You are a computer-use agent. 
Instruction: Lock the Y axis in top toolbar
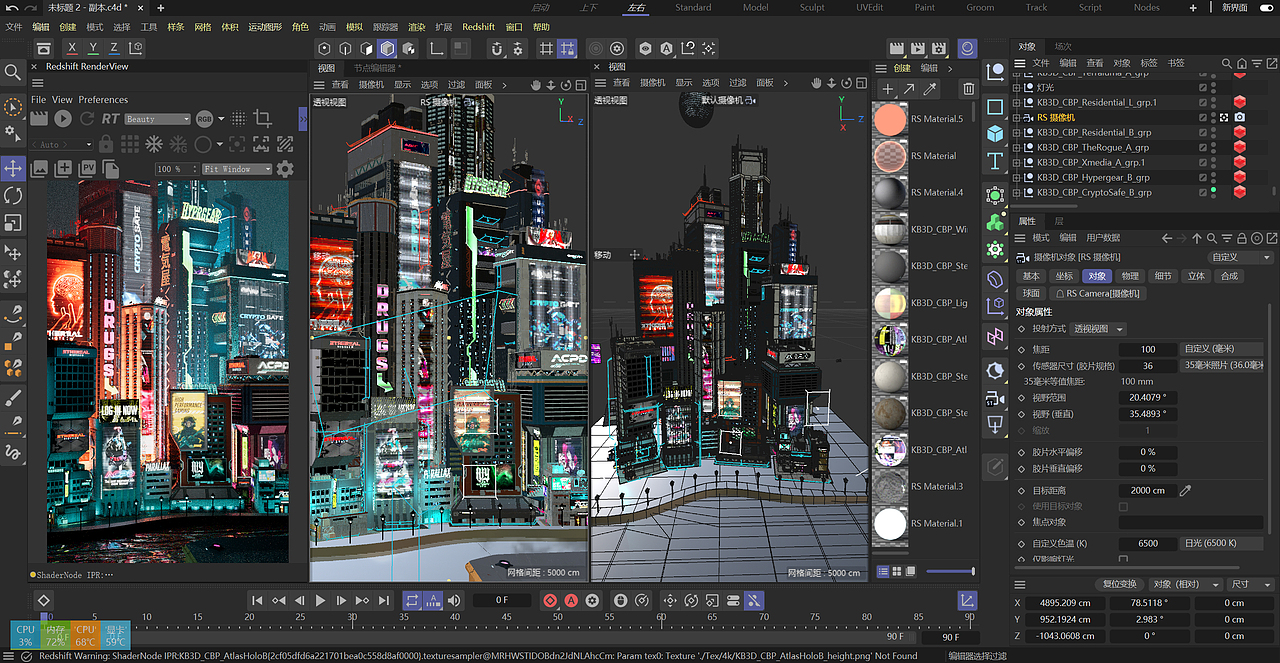coord(93,48)
